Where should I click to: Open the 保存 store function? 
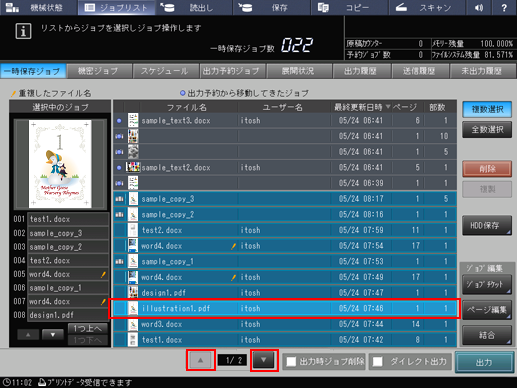272,7
